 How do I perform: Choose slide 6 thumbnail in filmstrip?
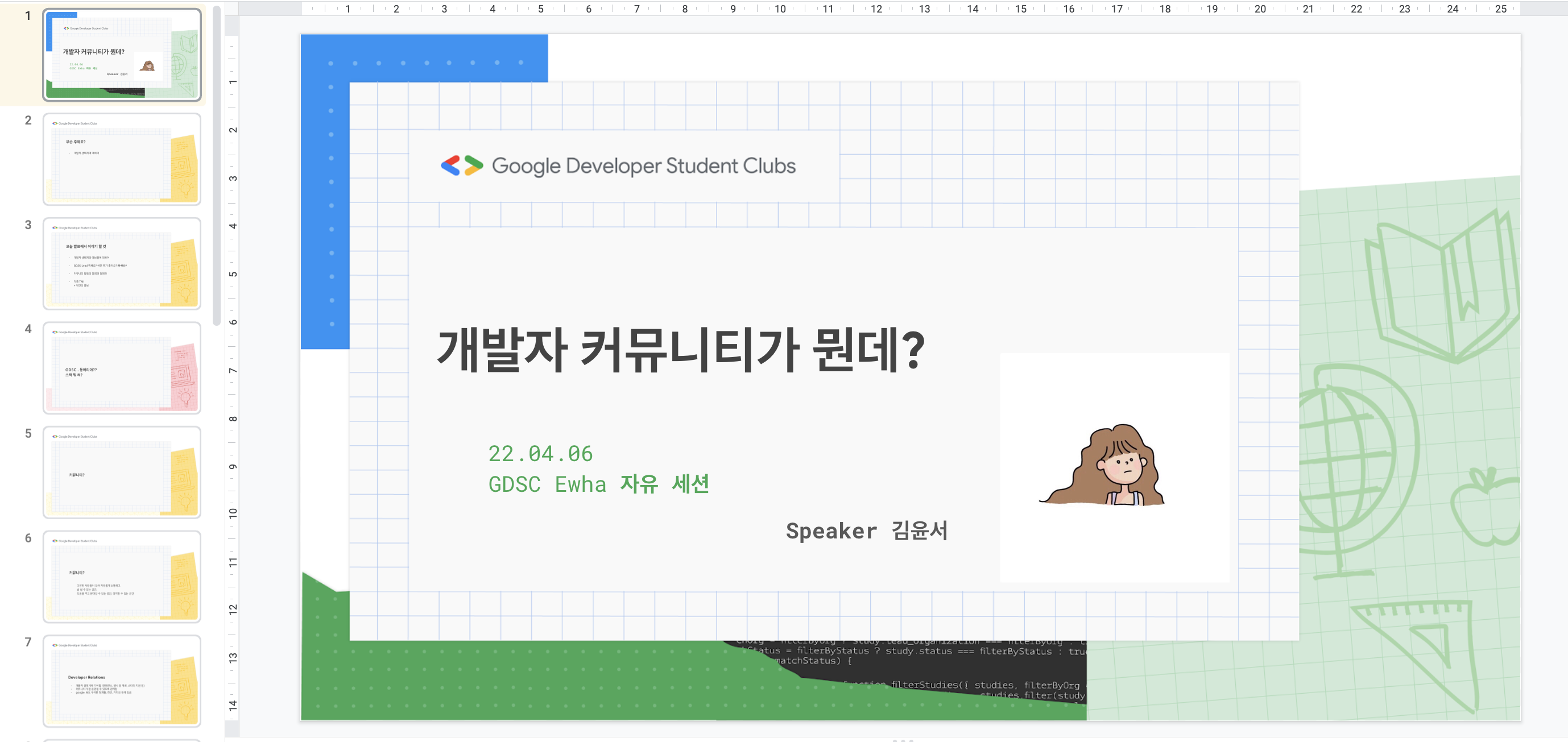point(122,577)
